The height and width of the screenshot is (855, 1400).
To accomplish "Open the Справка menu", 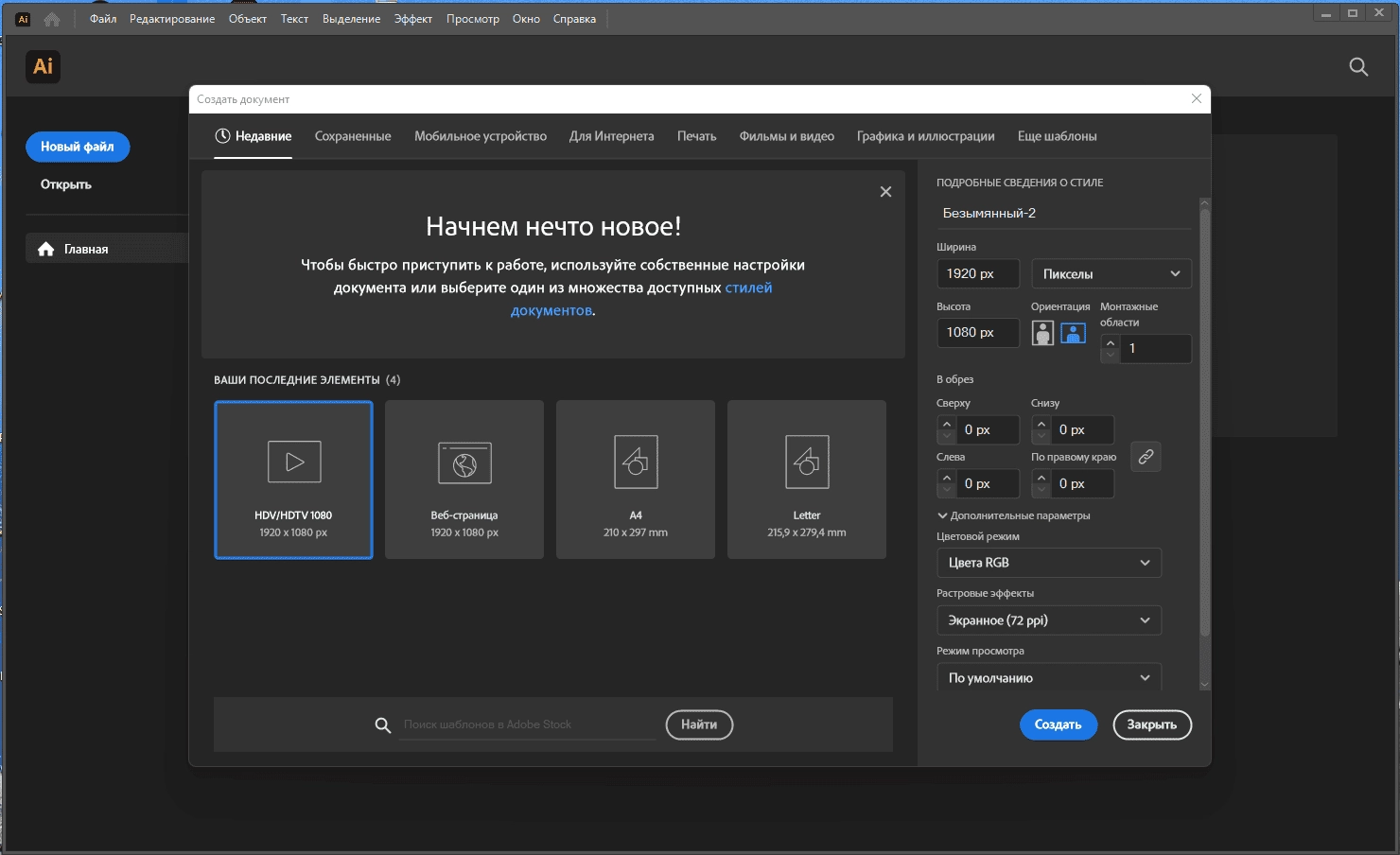I will (x=574, y=19).
